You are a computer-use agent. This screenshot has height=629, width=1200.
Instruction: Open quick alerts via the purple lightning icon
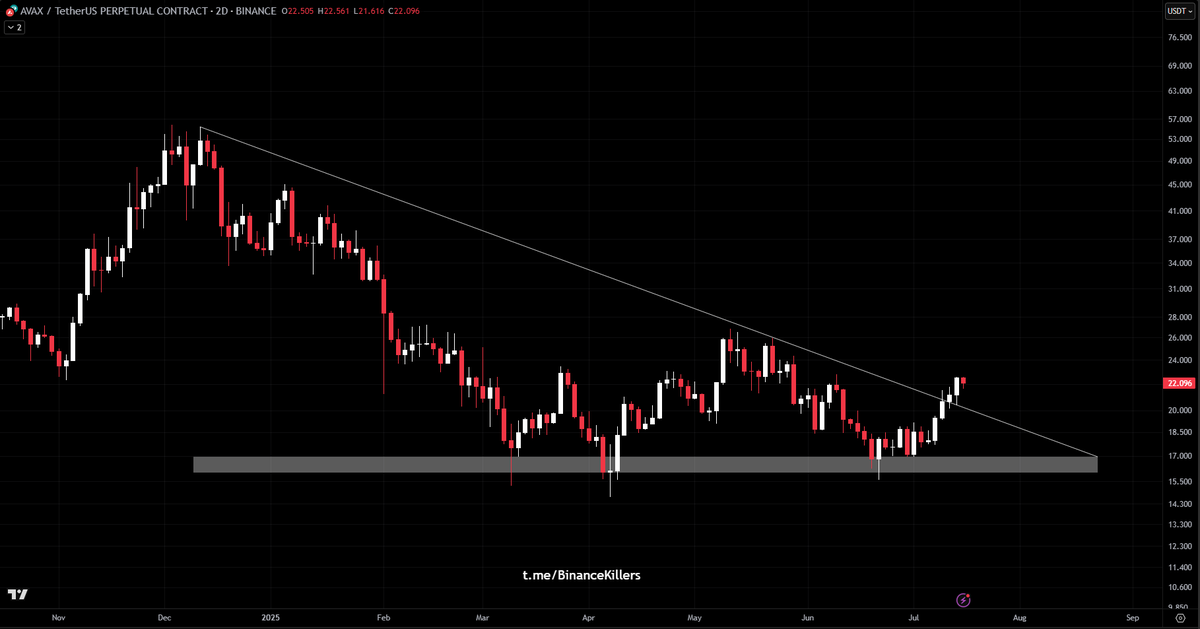(962, 600)
